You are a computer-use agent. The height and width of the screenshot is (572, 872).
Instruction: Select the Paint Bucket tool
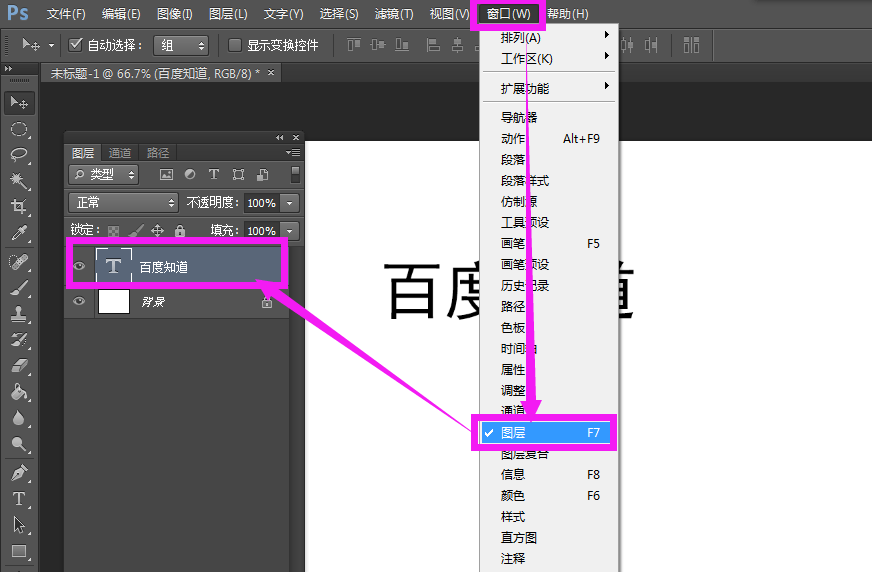tap(19, 392)
